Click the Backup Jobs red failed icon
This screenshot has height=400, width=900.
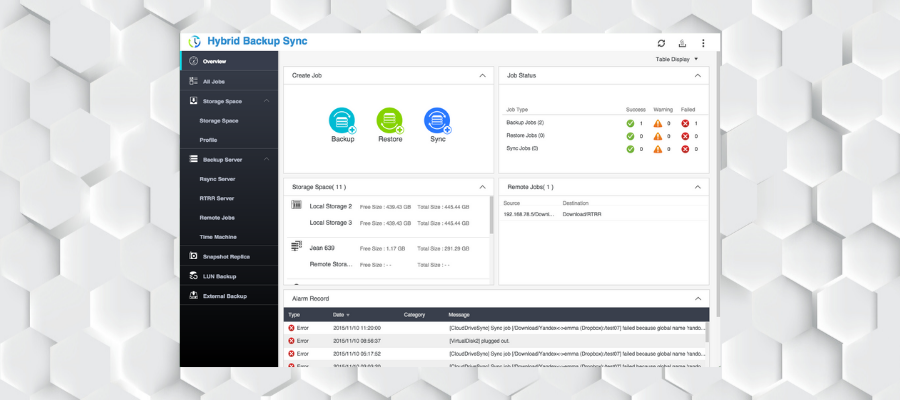coord(685,123)
